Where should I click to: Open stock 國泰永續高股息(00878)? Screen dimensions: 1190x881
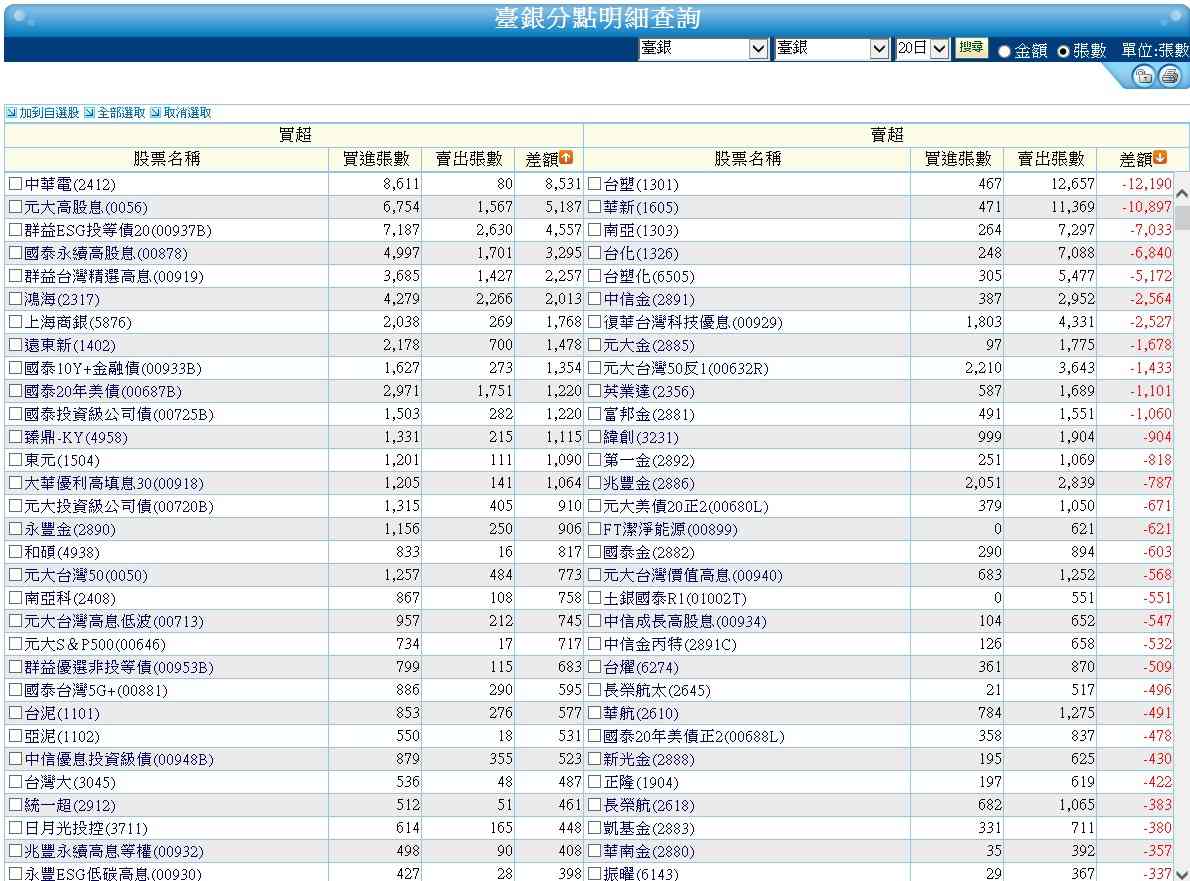pyautogui.click(x=105, y=253)
